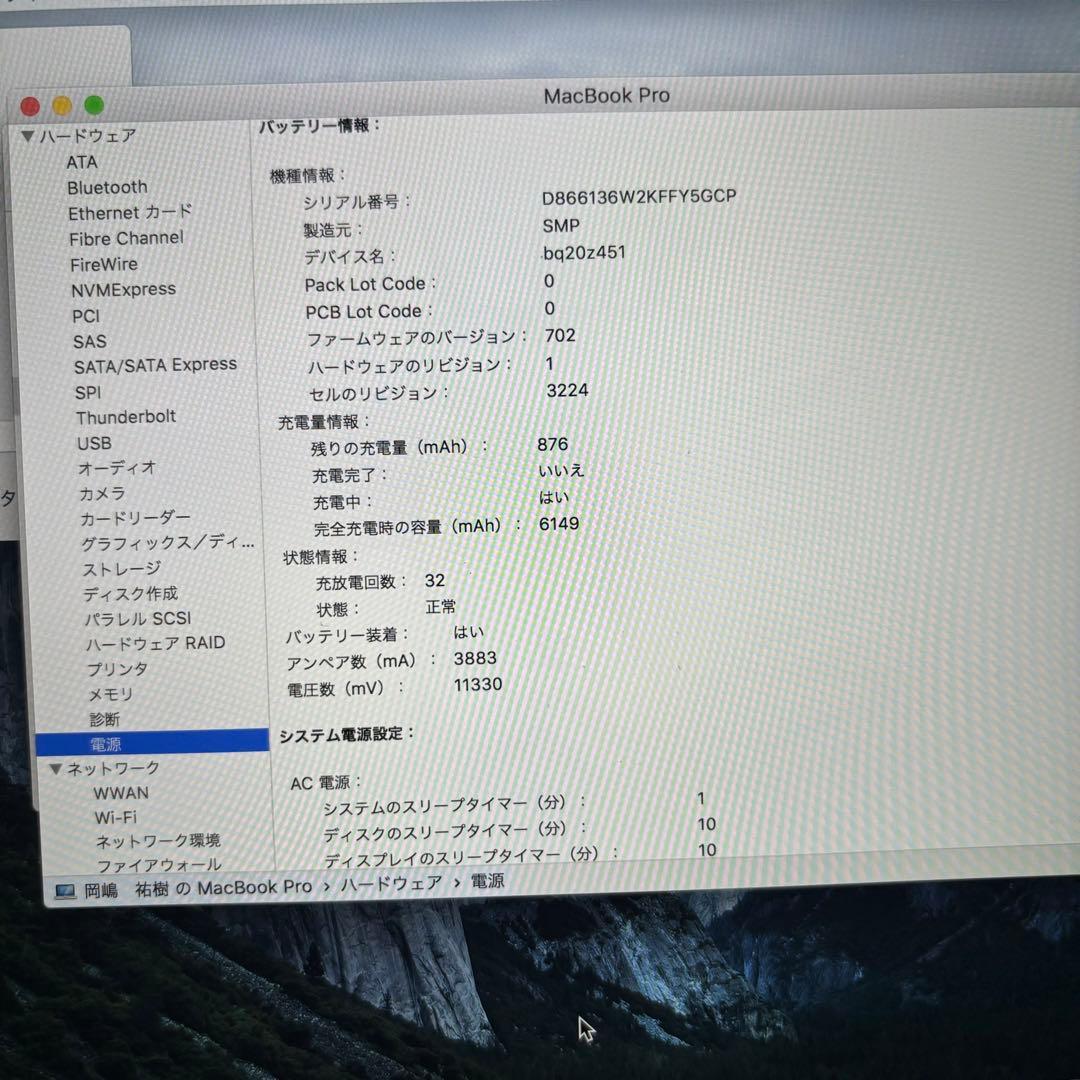Open the カメラ (Camera) section
The width and height of the screenshot is (1080, 1080).
click(x=105, y=494)
